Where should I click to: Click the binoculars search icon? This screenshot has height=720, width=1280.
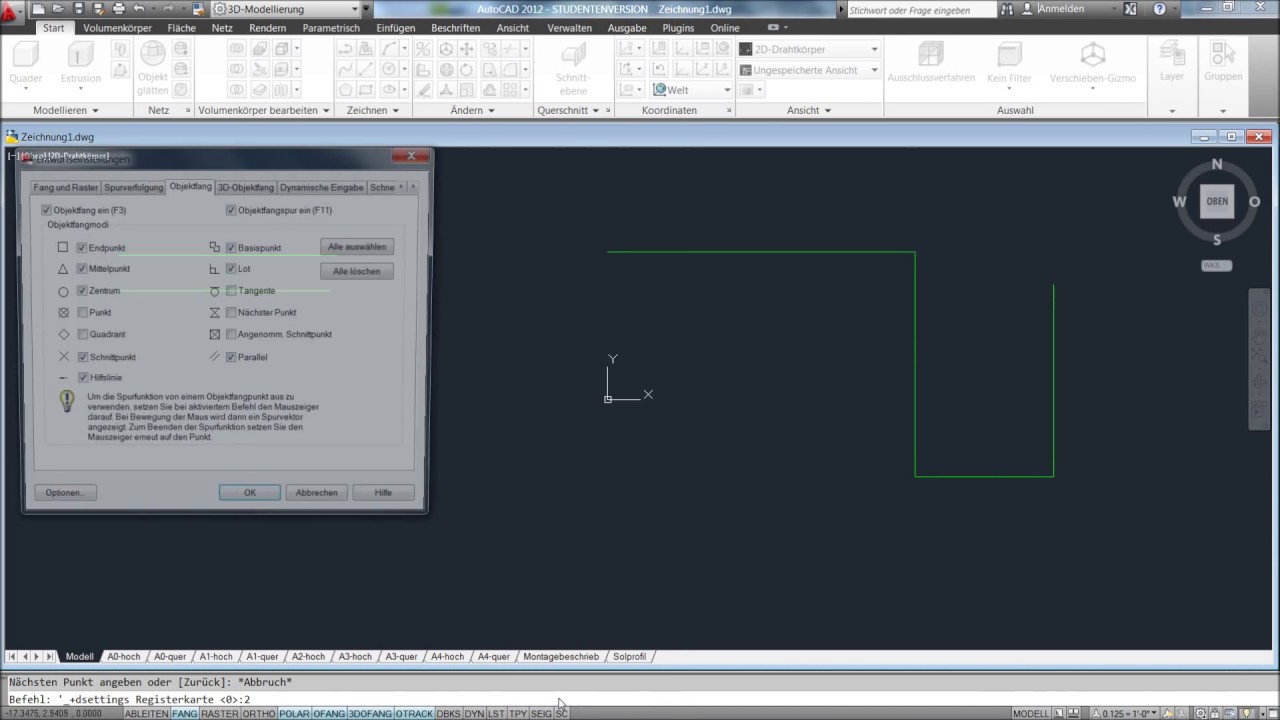pos(1008,9)
